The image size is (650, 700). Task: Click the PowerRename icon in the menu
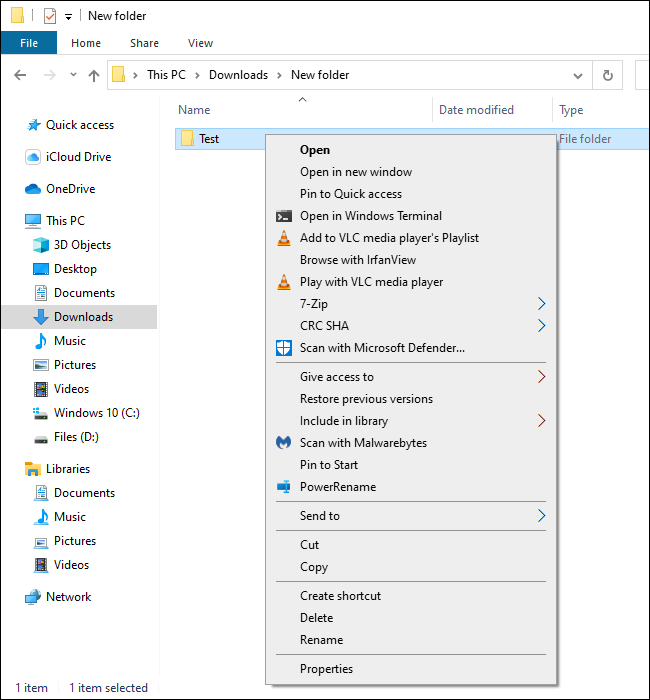(x=284, y=487)
